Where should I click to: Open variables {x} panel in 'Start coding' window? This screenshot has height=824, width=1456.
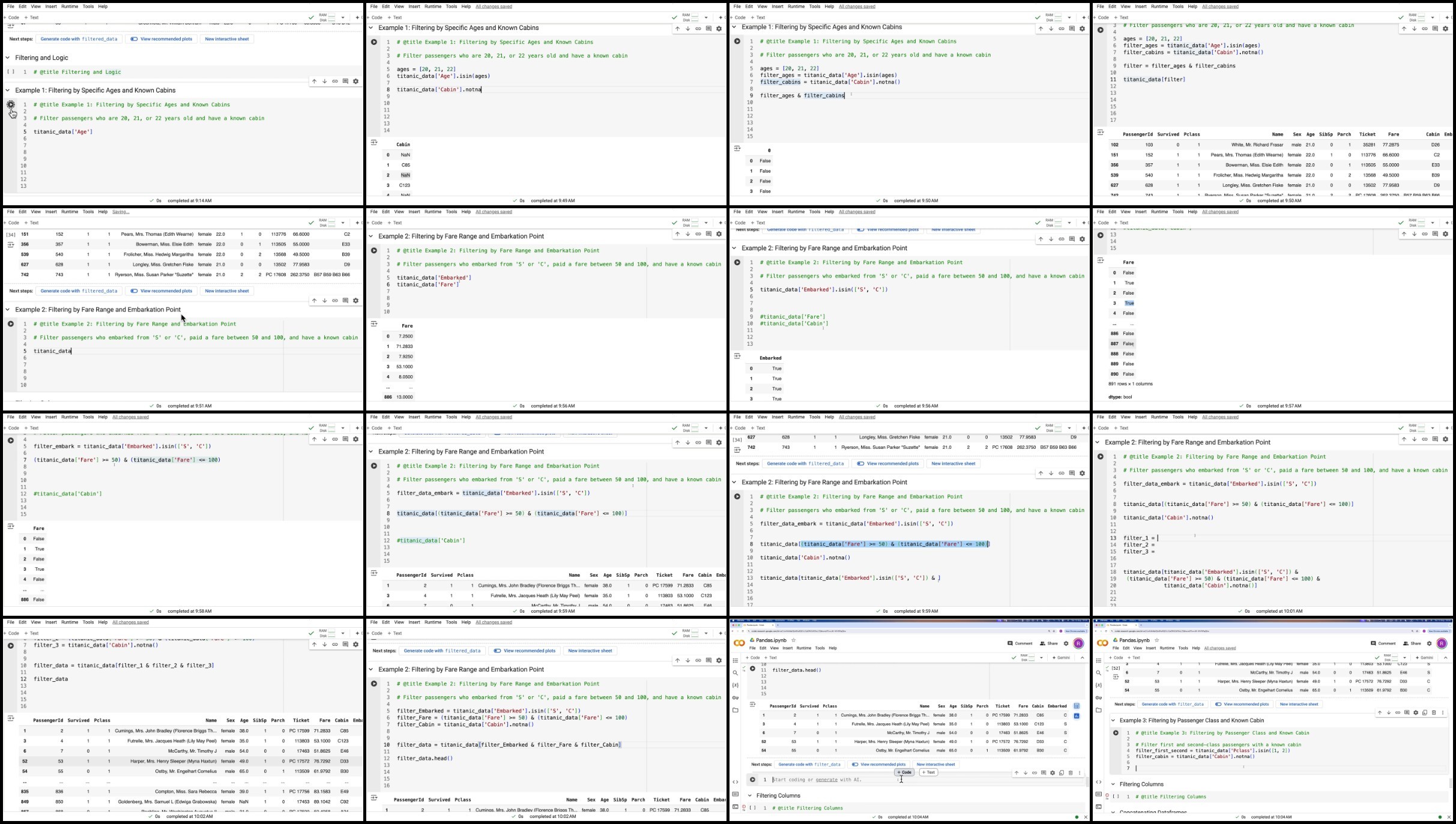pyautogui.click(x=736, y=685)
